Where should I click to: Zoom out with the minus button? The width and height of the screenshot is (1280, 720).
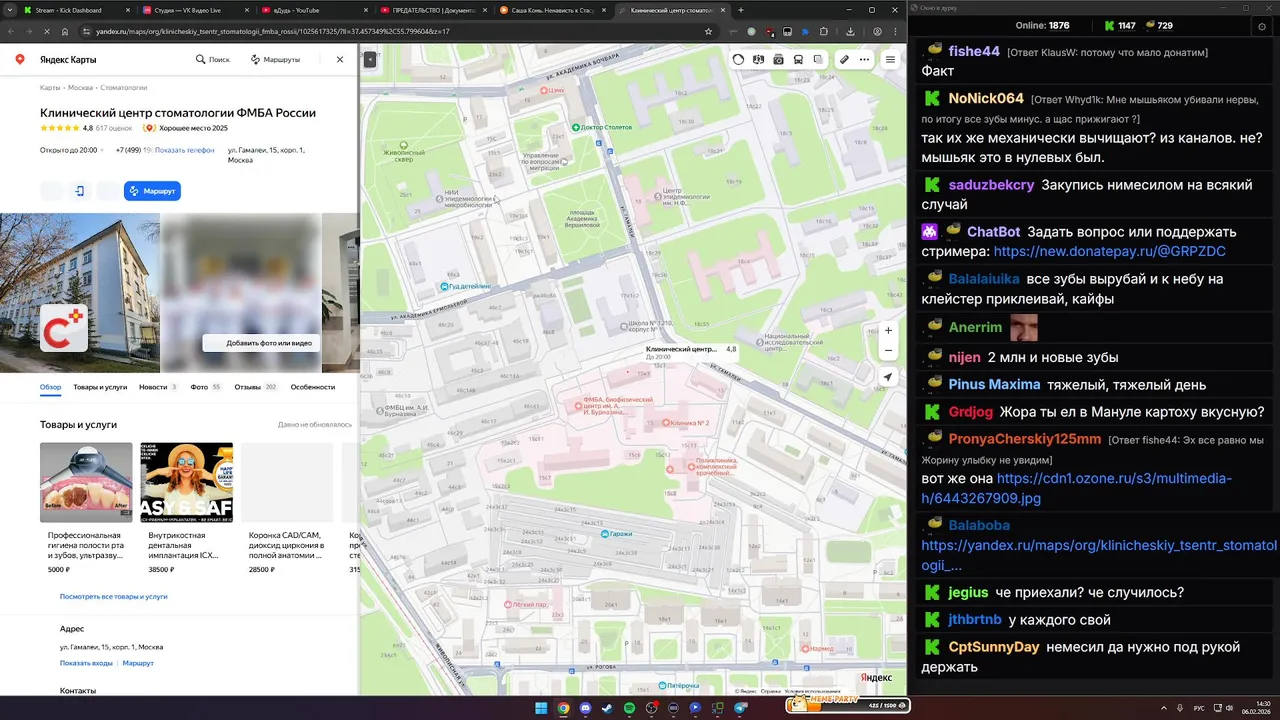coord(888,351)
